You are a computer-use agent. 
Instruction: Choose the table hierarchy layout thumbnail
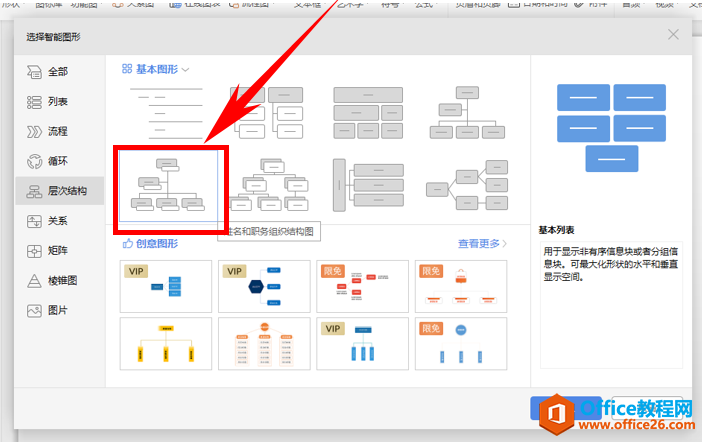(x=368, y=113)
